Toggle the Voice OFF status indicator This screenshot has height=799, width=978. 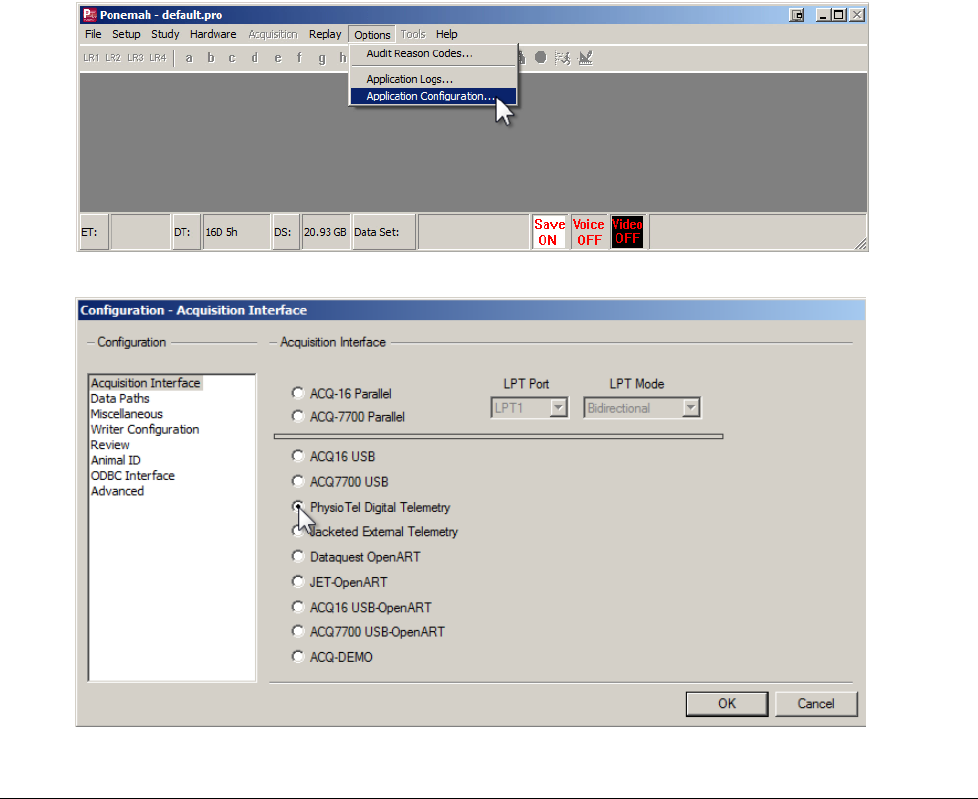pos(589,232)
